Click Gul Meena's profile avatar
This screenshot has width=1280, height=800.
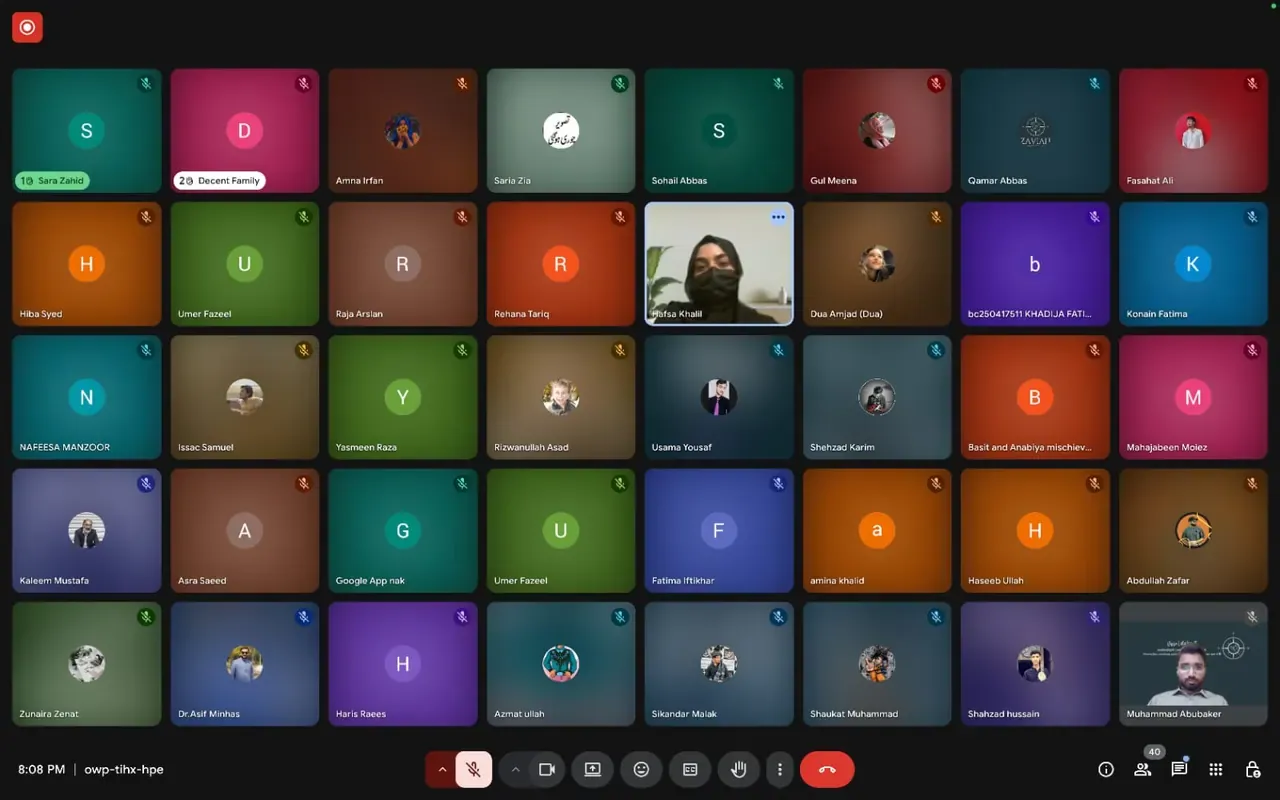click(x=877, y=130)
